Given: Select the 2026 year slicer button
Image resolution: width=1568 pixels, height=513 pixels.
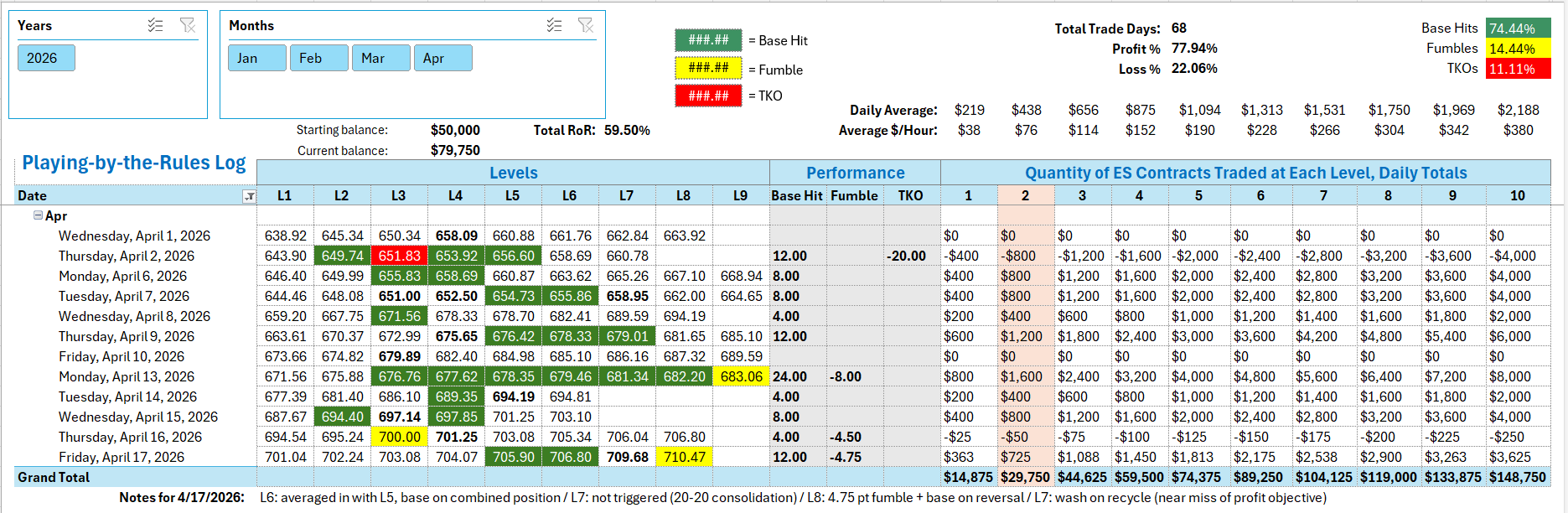Looking at the screenshot, I should click(46, 58).
